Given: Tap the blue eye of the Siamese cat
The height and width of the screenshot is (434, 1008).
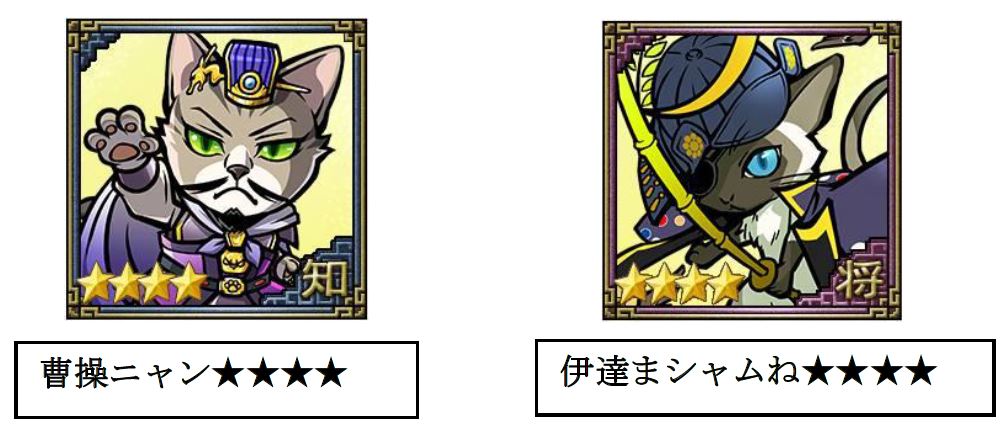Looking at the screenshot, I should pos(760,162).
